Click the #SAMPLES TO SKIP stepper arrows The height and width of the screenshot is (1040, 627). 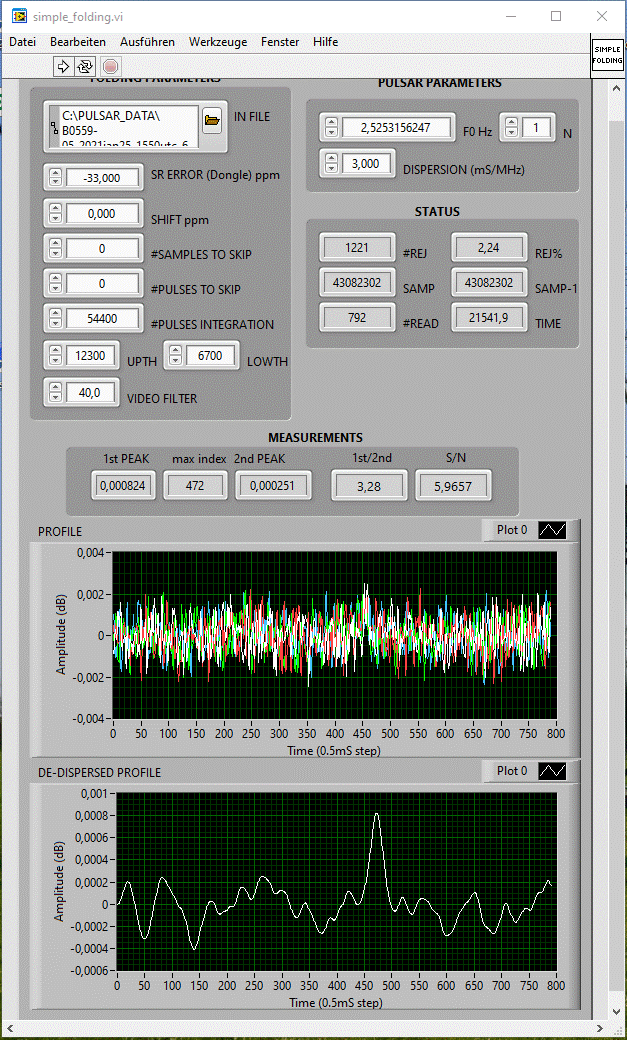click(x=56, y=249)
